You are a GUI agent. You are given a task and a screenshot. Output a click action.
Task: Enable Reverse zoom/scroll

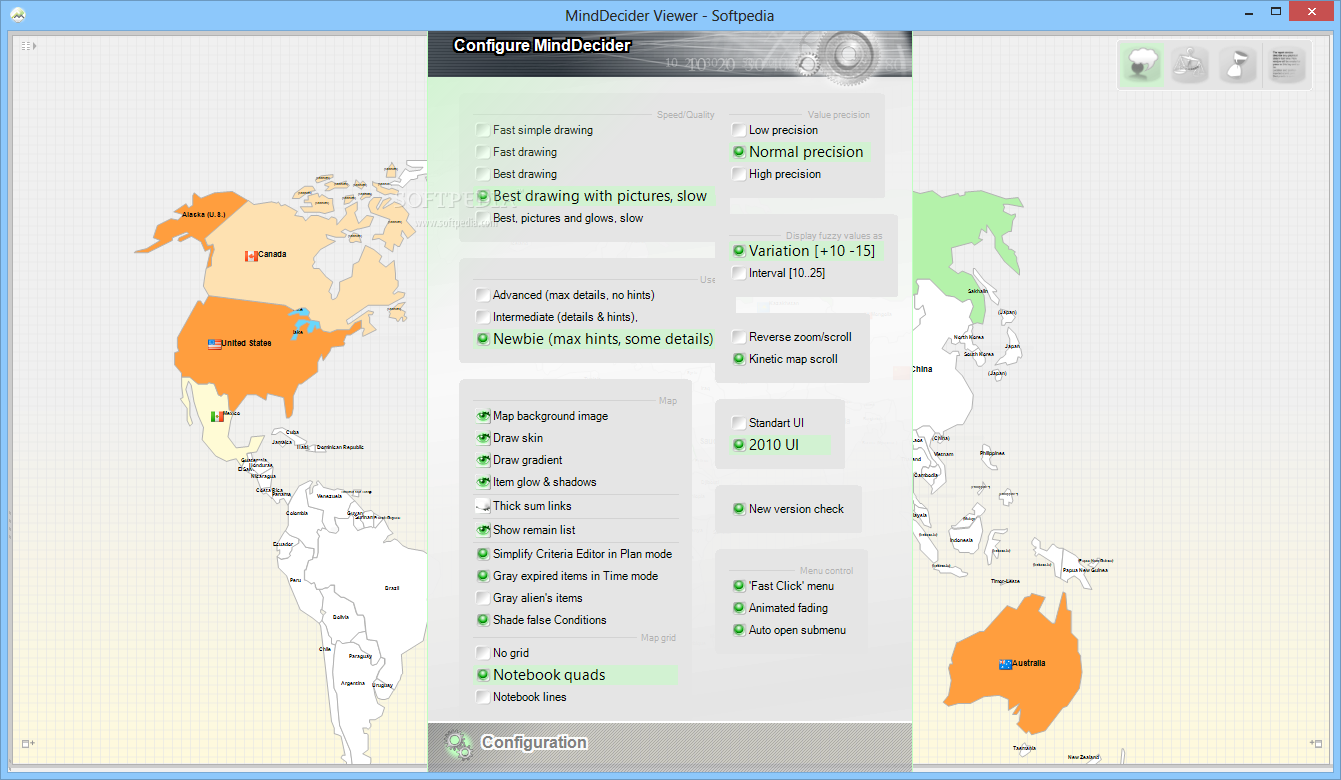(791, 337)
